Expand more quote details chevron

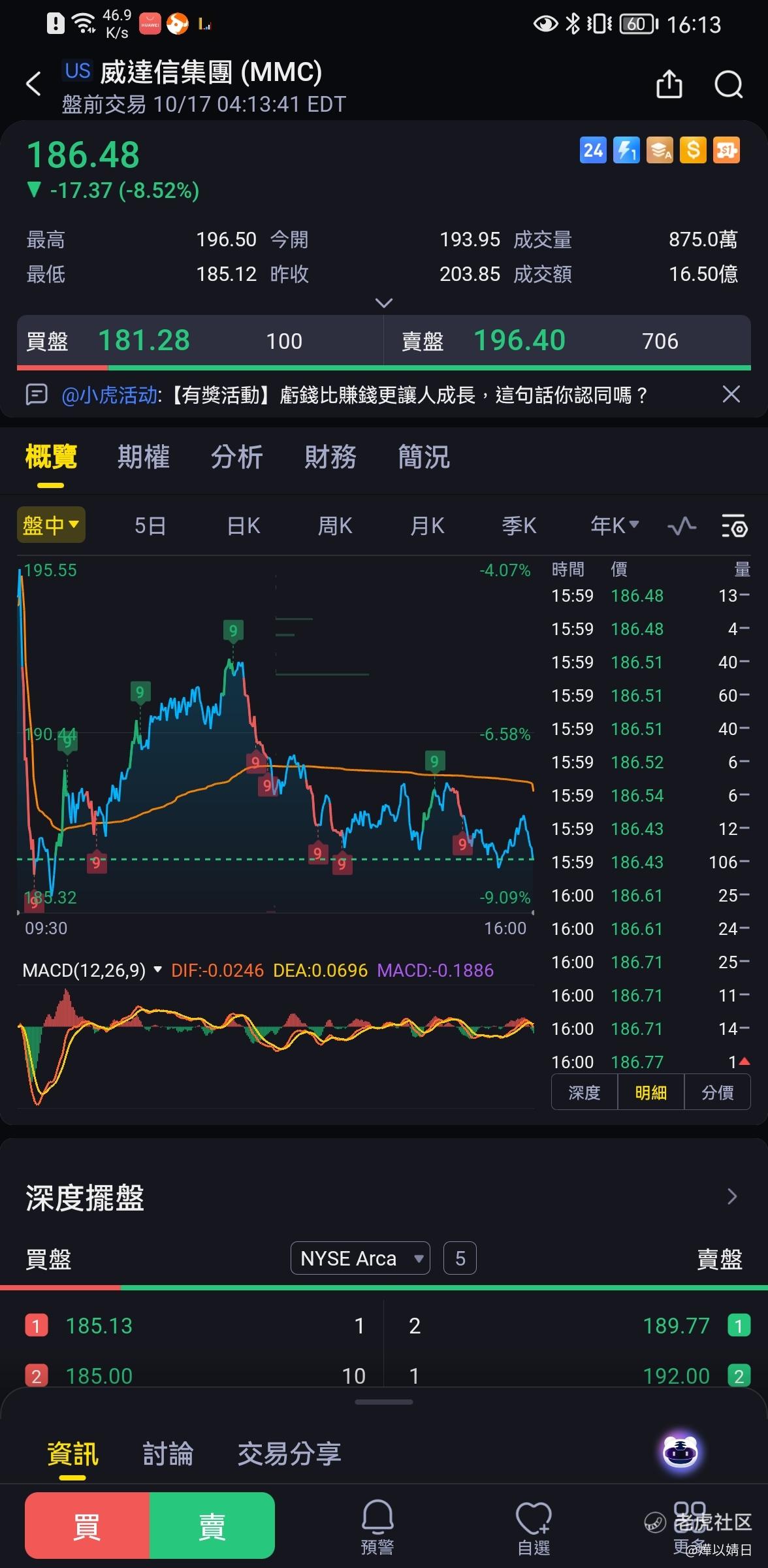tap(384, 303)
